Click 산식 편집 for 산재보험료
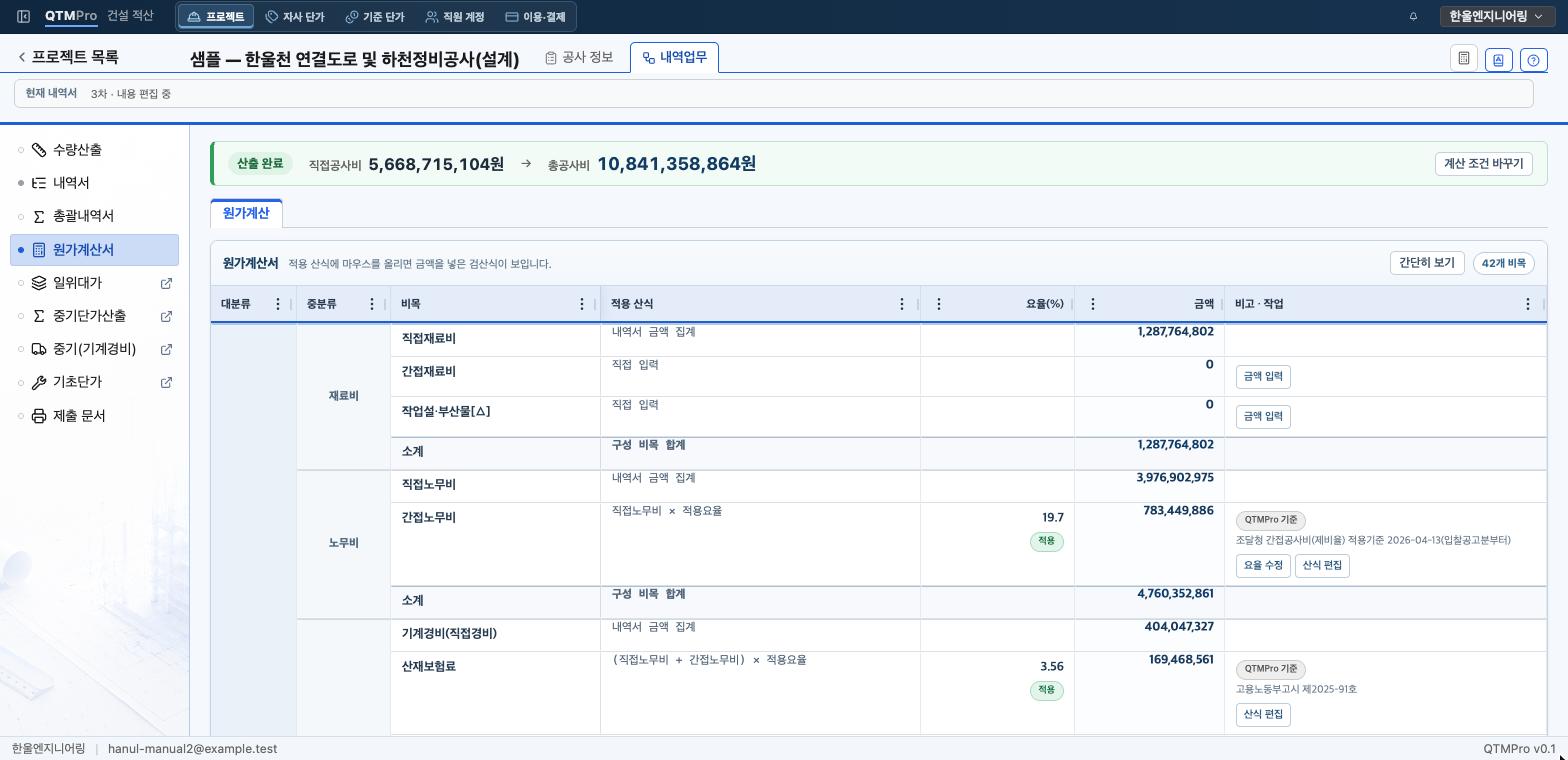The height and width of the screenshot is (760, 1568). (1263, 715)
